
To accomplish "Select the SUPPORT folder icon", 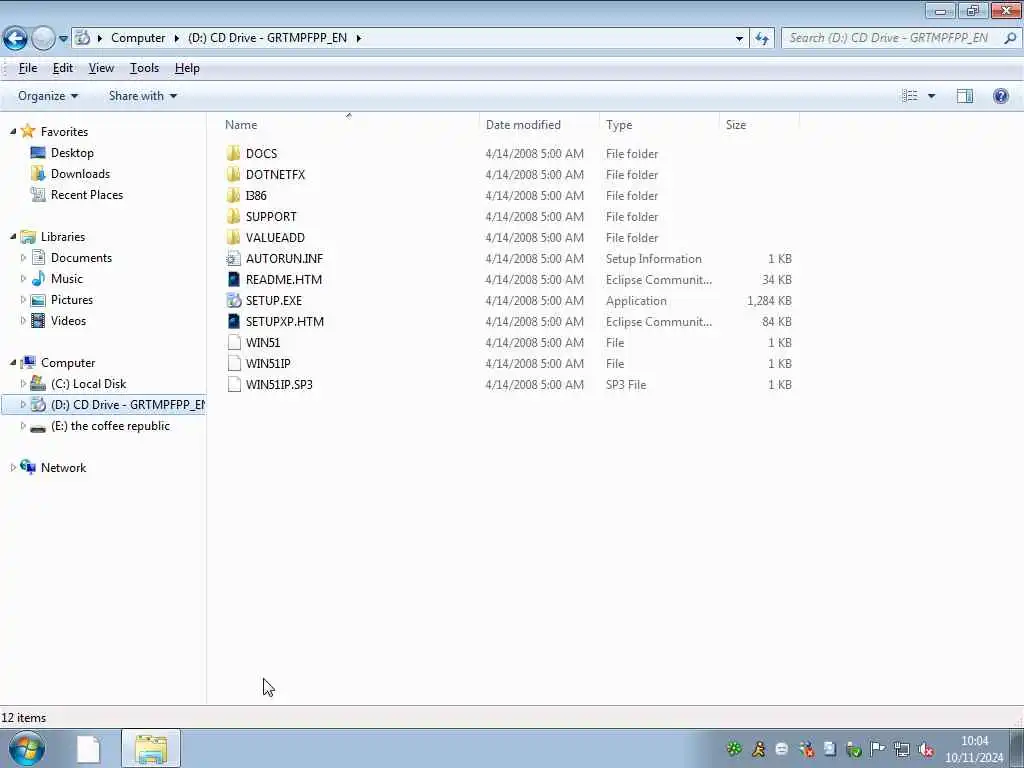I will (x=233, y=216).
